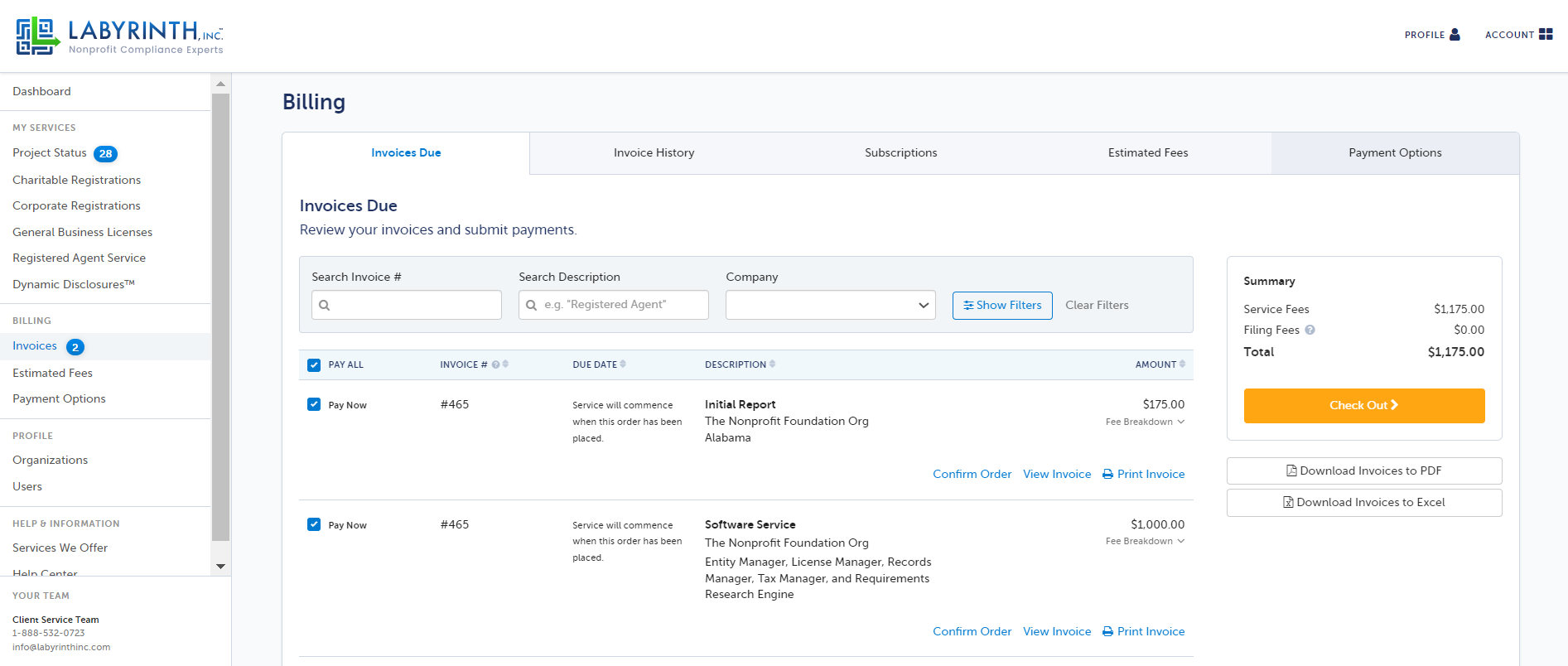The width and height of the screenshot is (1568, 666).
Task: Download Invoices to PDF
Action: (1364, 471)
